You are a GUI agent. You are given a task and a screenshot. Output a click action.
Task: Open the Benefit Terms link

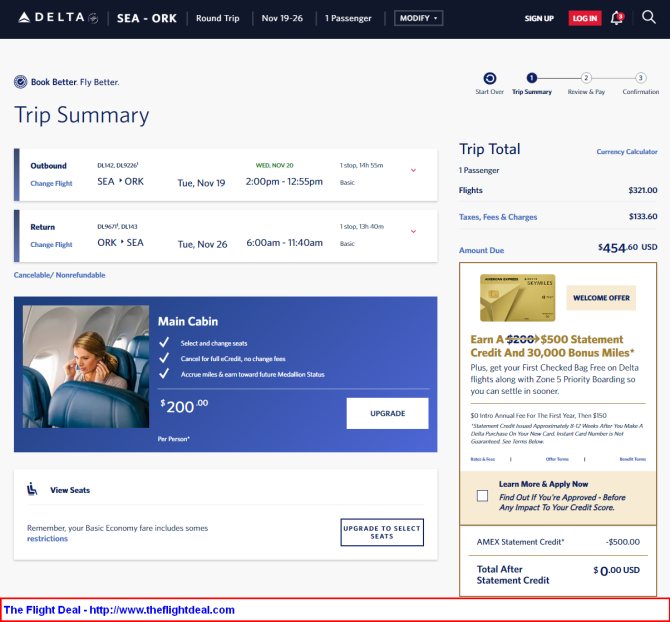(633, 459)
